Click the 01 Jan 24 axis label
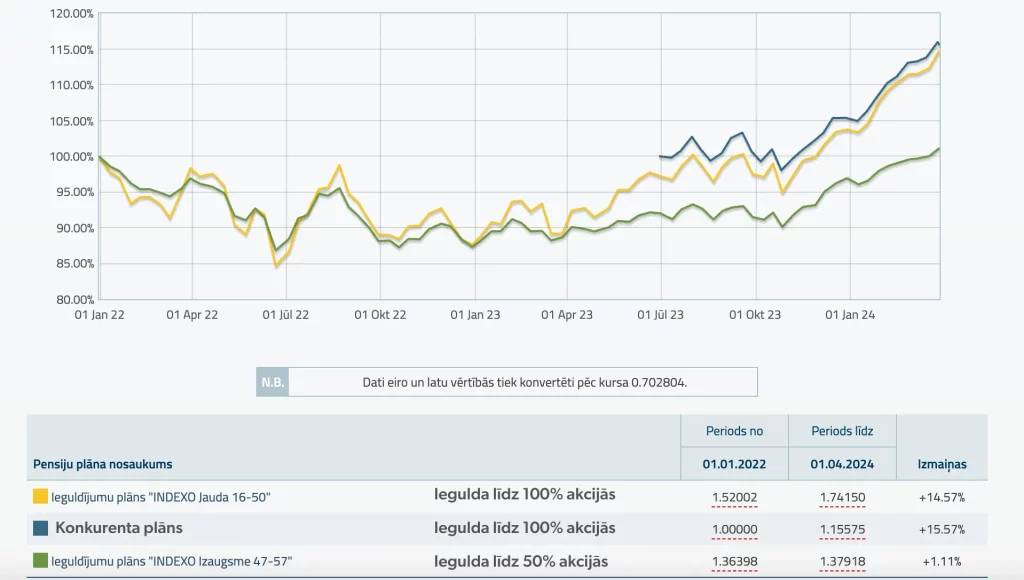Viewport: 1024px width, 580px height. click(850, 315)
